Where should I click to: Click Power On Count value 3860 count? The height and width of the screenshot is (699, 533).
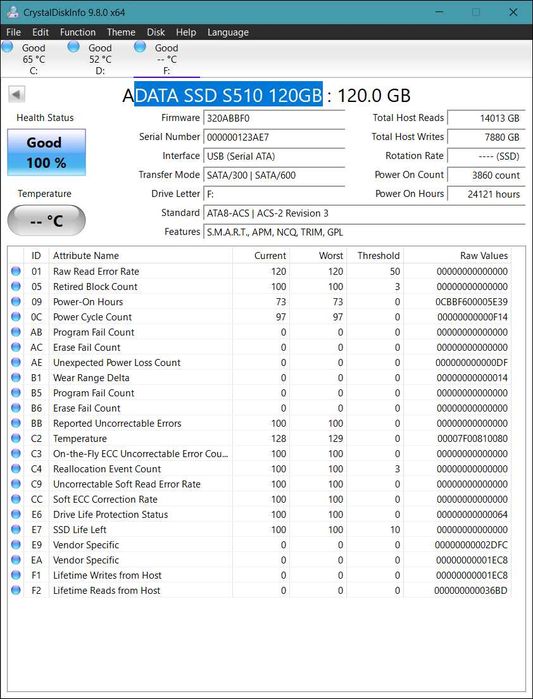pyautogui.click(x=486, y=175)
